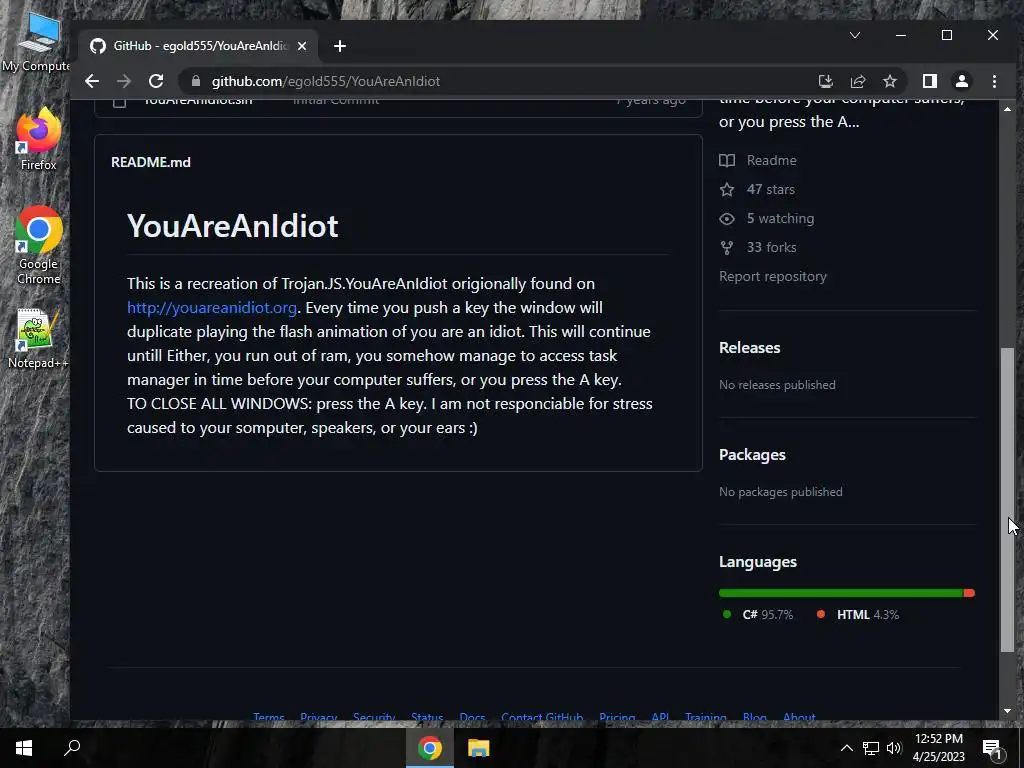Click the padlock site info icon

[x=196, y=81]
